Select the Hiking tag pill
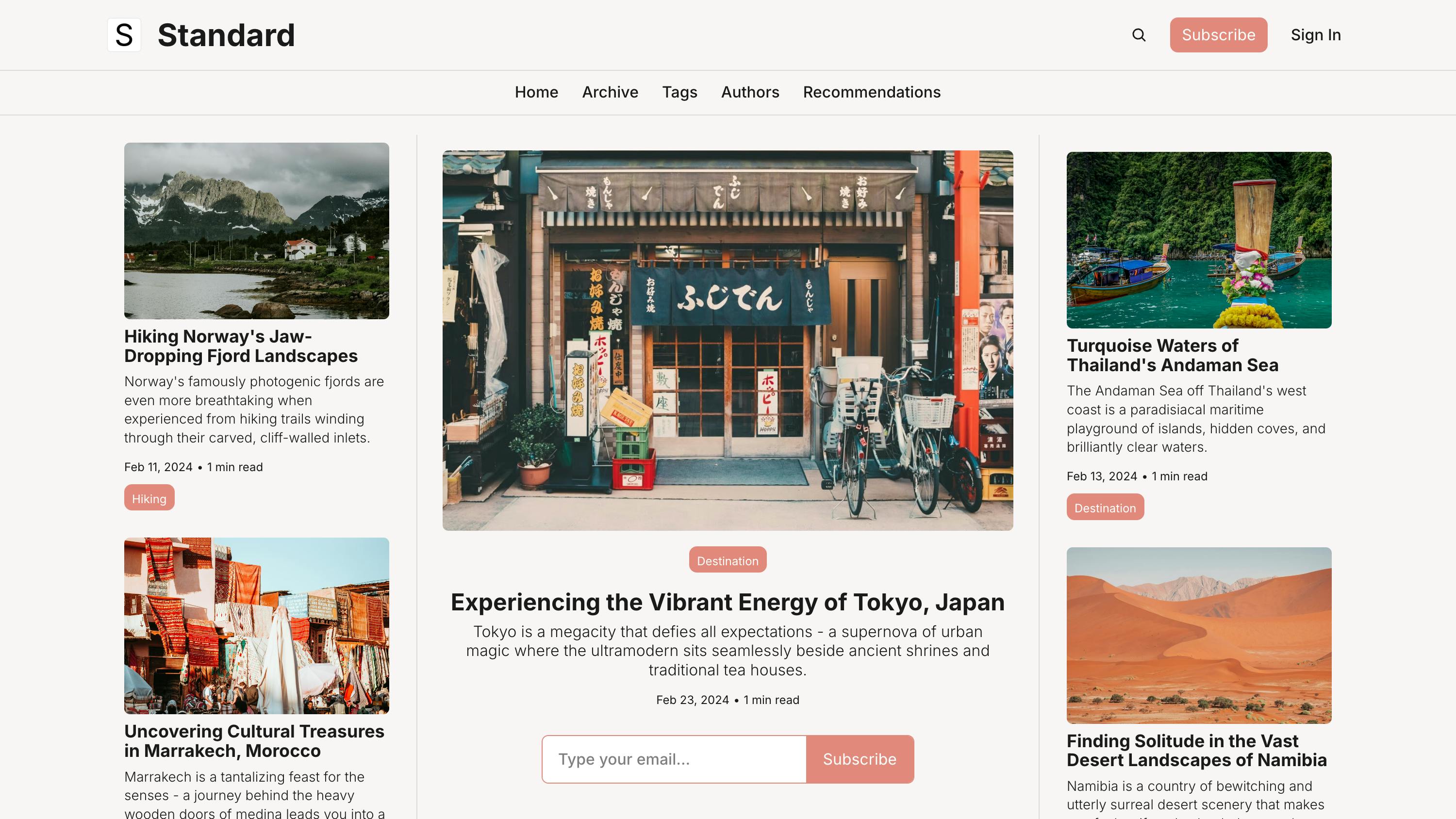1456x819 pixels. point(149,498)
